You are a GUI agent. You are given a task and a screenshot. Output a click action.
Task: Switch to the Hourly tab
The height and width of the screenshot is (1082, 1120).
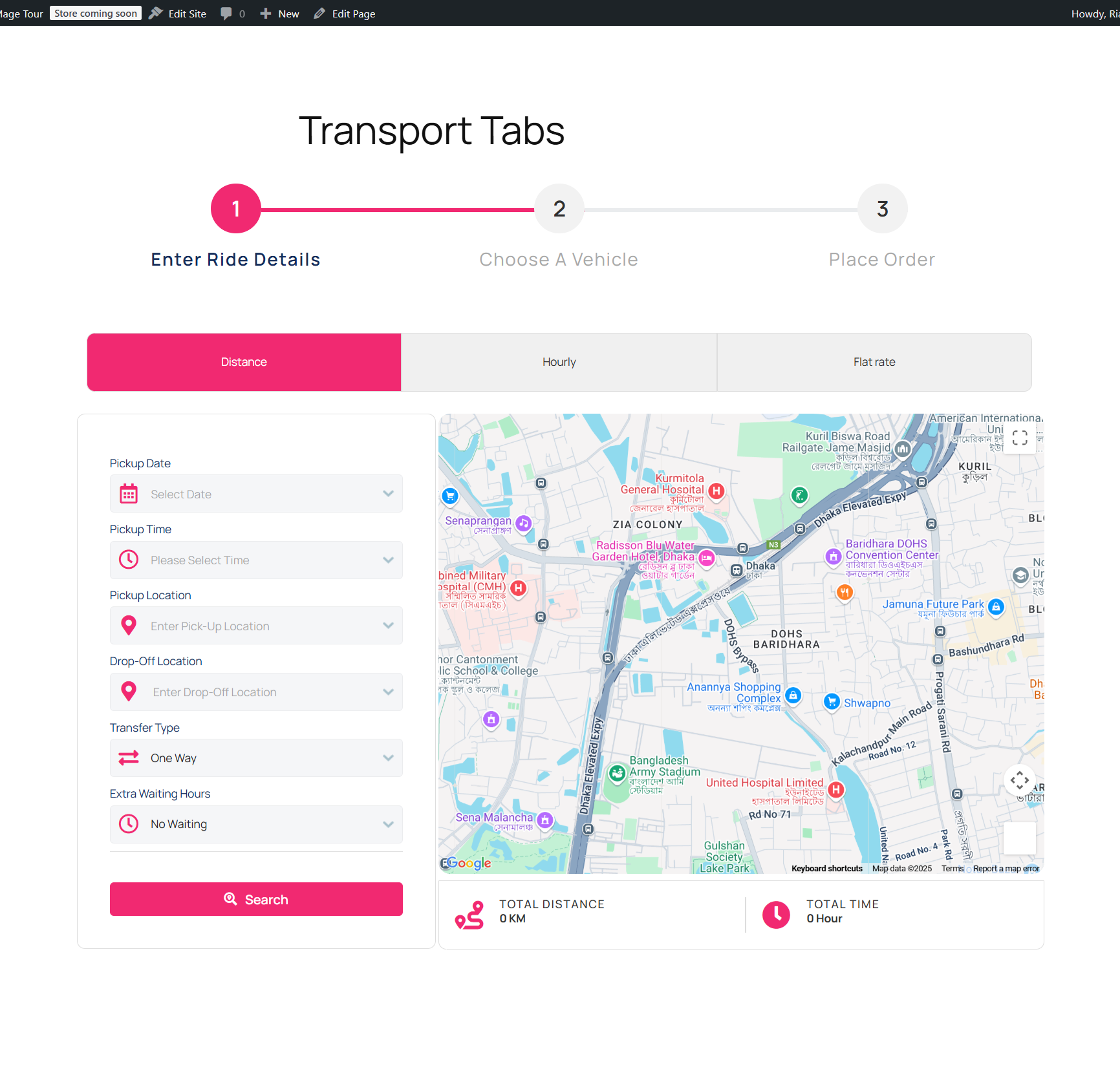[x=559, y=362]
